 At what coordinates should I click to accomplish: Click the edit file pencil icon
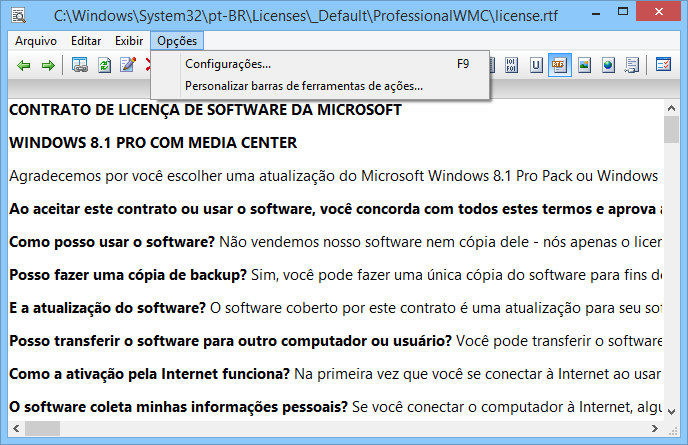[x=128, y=65]
